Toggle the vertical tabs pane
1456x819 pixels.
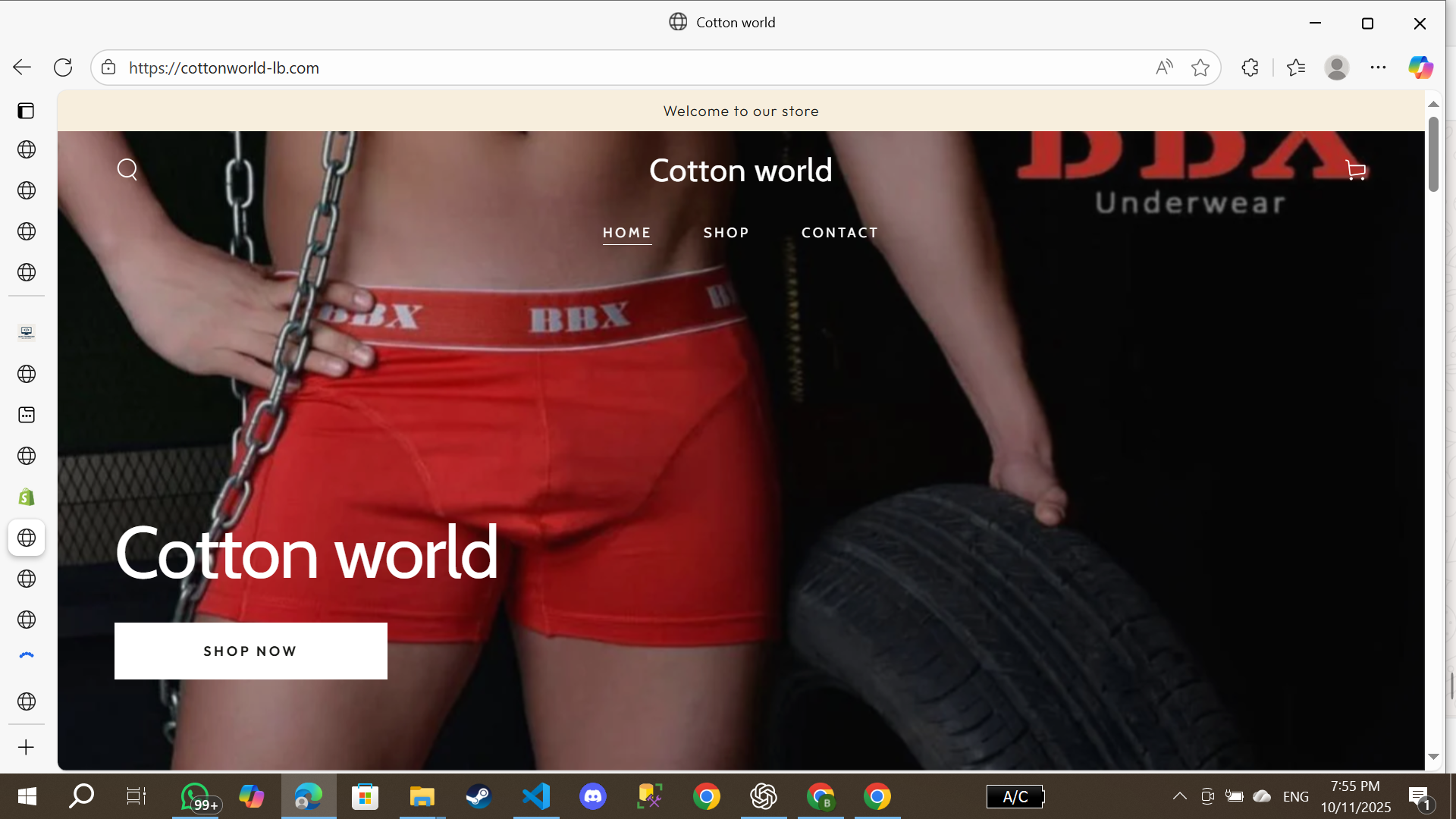click(x=26, y=110)
